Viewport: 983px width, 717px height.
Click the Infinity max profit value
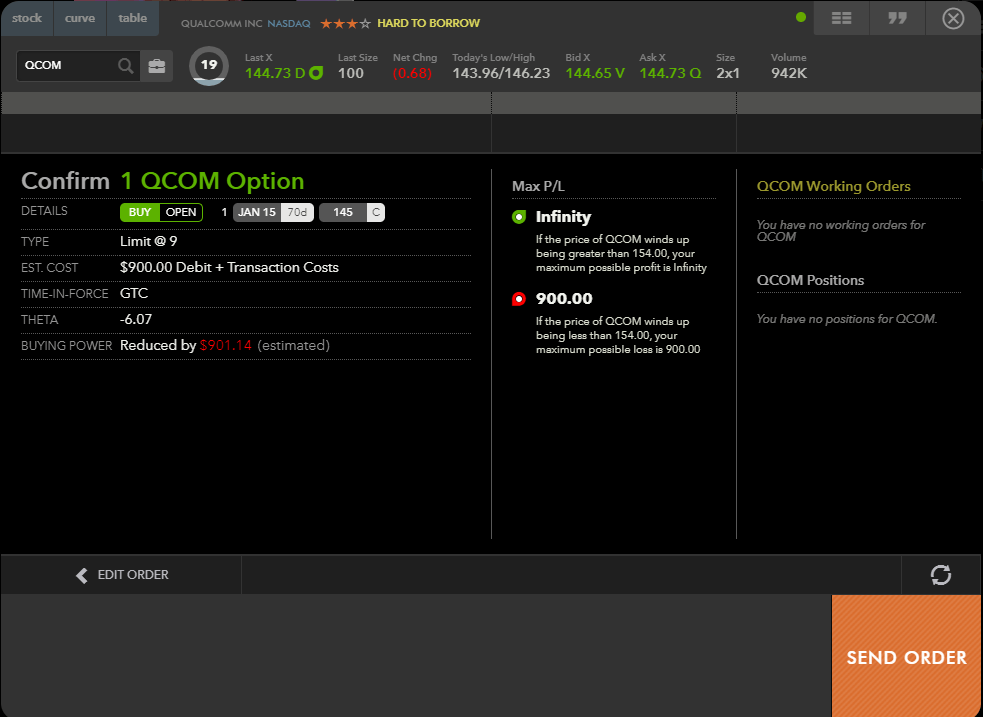pos(563,217)
